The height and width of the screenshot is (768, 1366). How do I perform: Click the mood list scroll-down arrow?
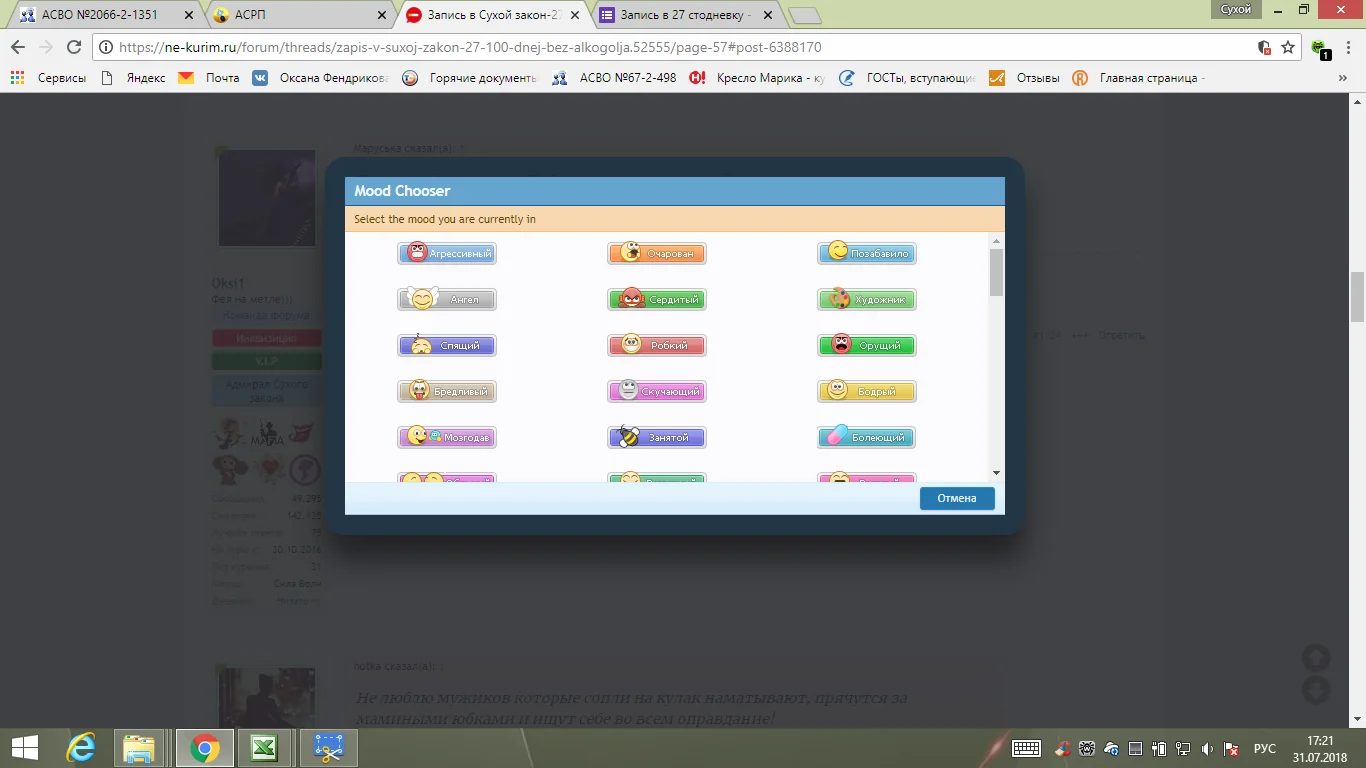tap(996, 472)
